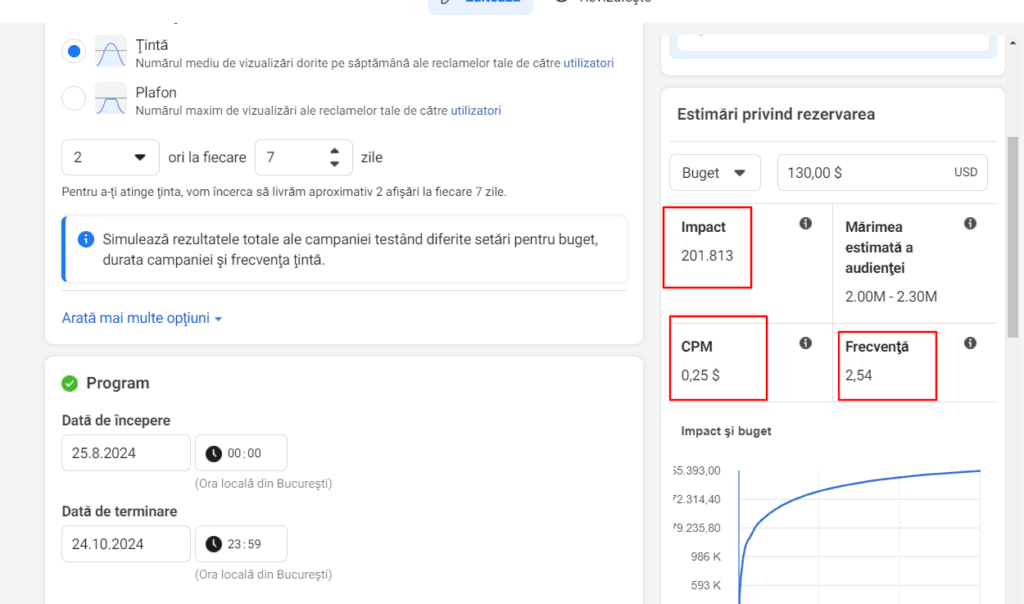Click the green checkmark beside Program
The image size is (1024, 604).
click(x=70, y=383)
